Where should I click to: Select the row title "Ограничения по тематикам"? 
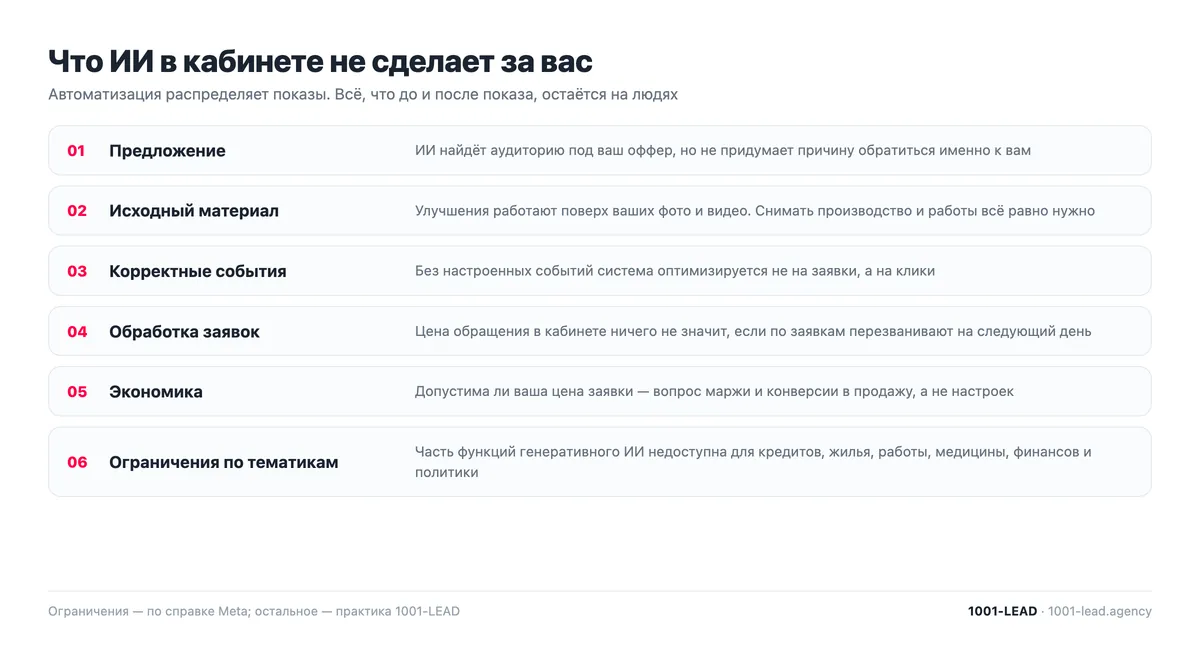[x=224, y=462]
